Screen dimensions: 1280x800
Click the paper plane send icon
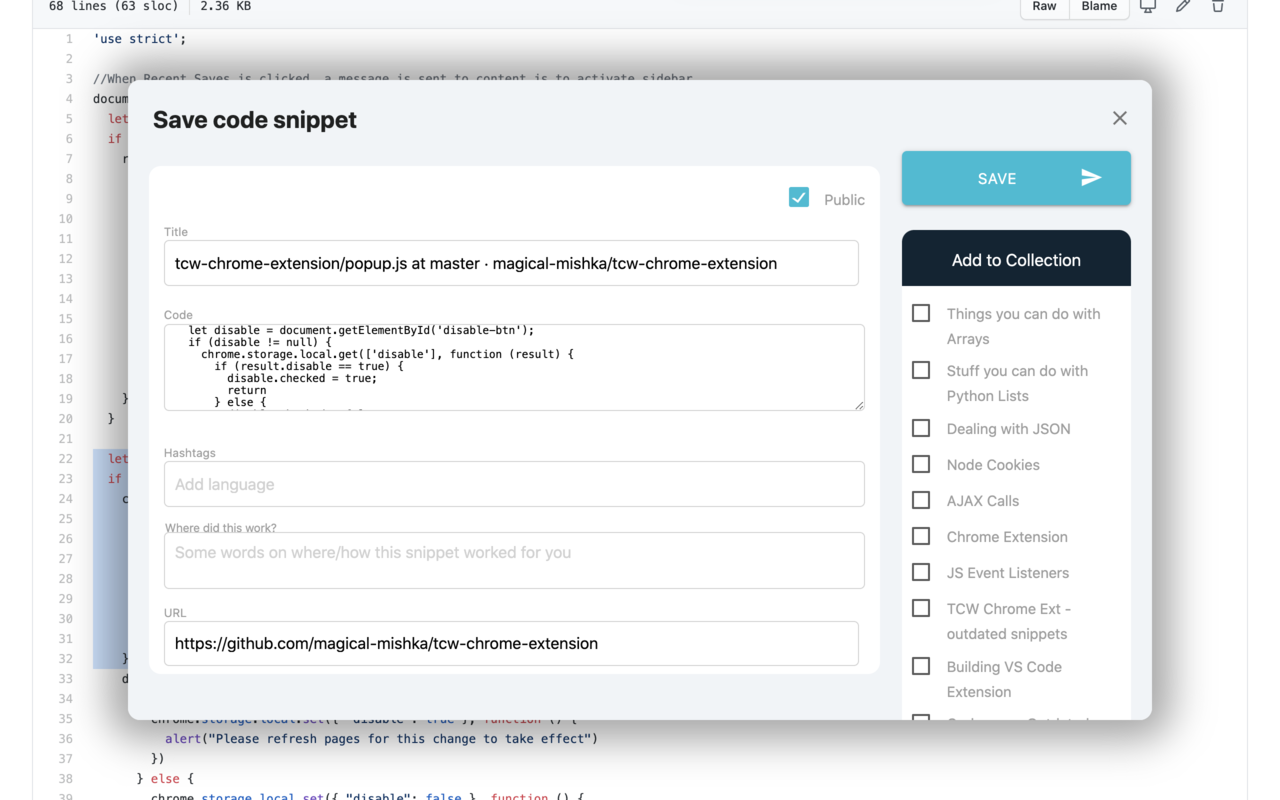tap(1091, 178)
